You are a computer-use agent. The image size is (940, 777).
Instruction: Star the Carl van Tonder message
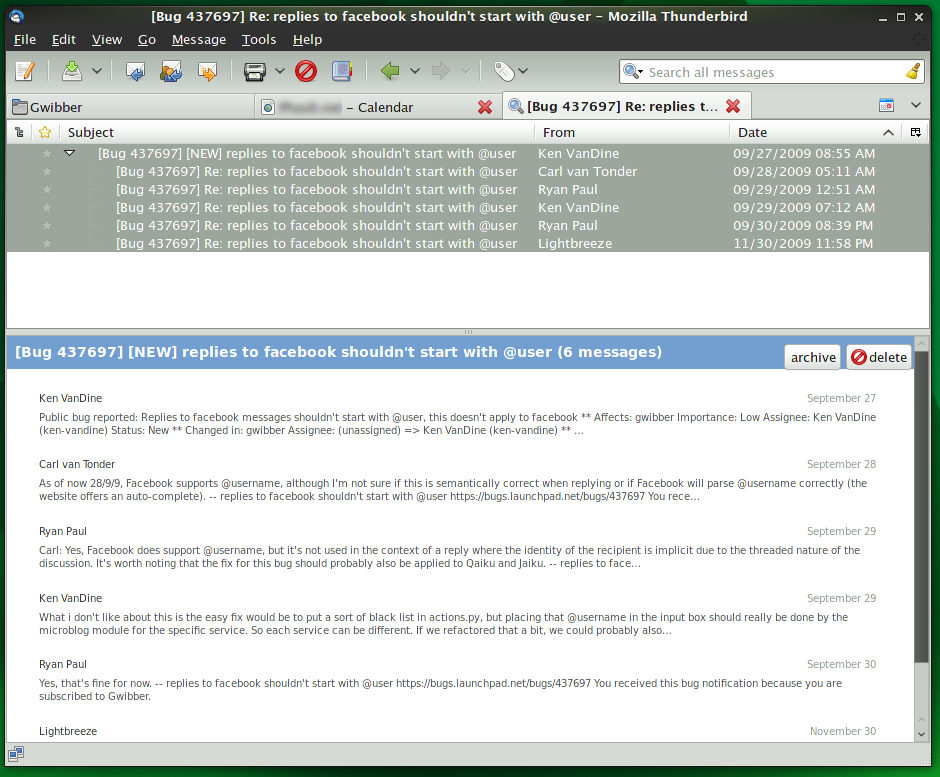47,171
